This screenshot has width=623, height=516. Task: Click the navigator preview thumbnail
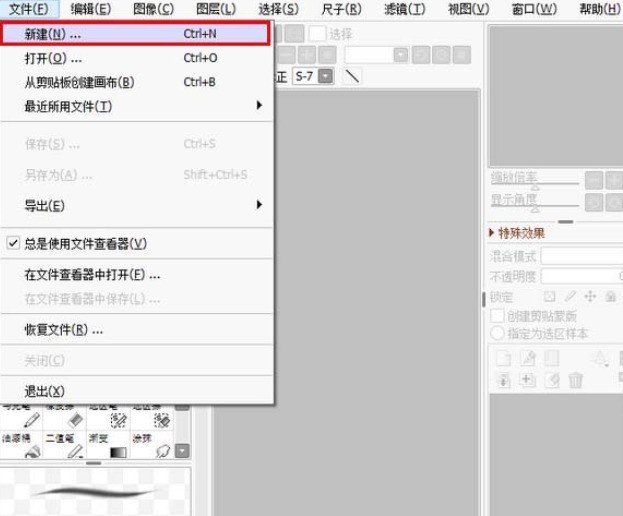click(556, 95)
